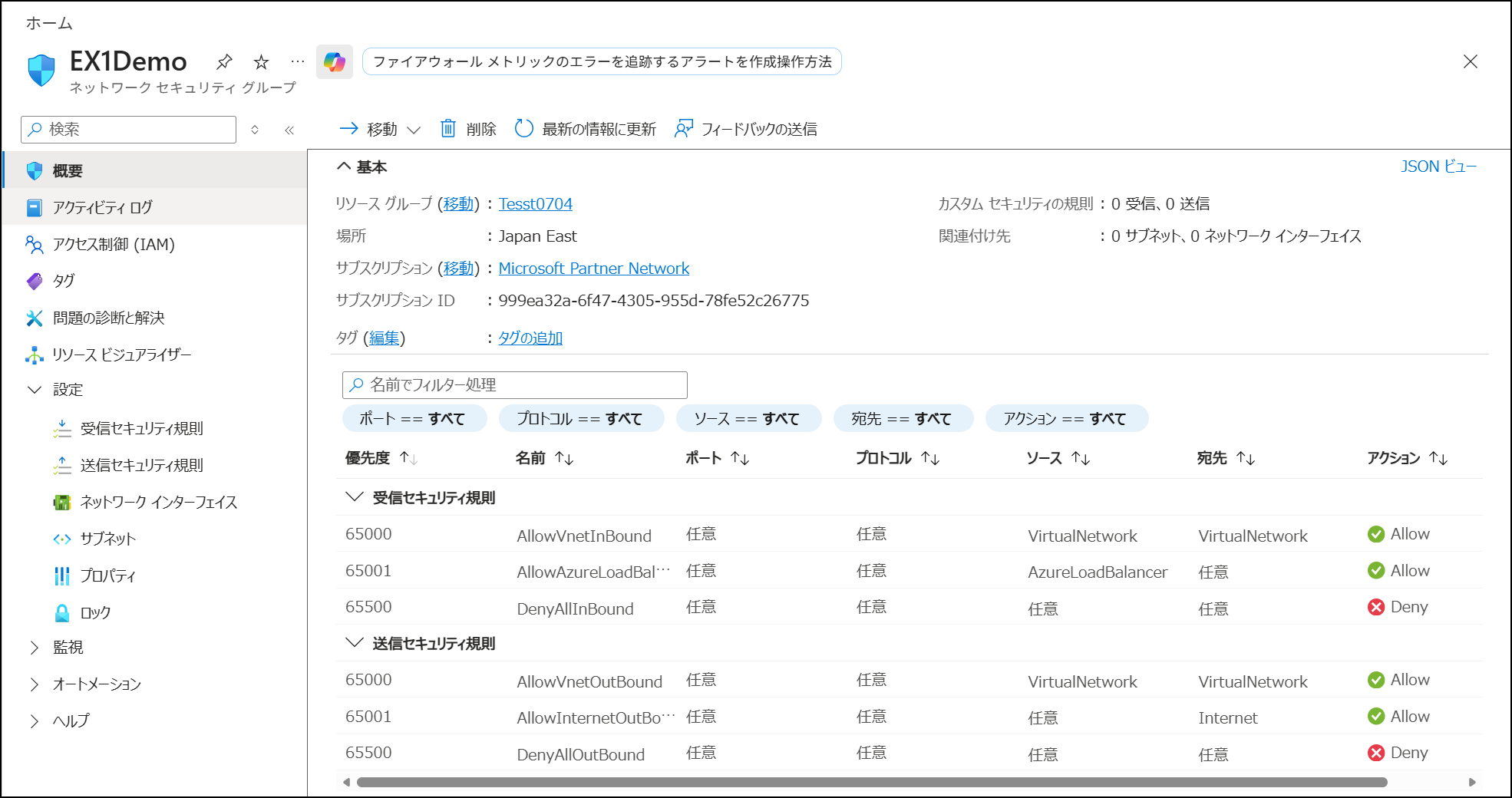
Task: Open フィードバックの送信
Action: click(745, 129)
